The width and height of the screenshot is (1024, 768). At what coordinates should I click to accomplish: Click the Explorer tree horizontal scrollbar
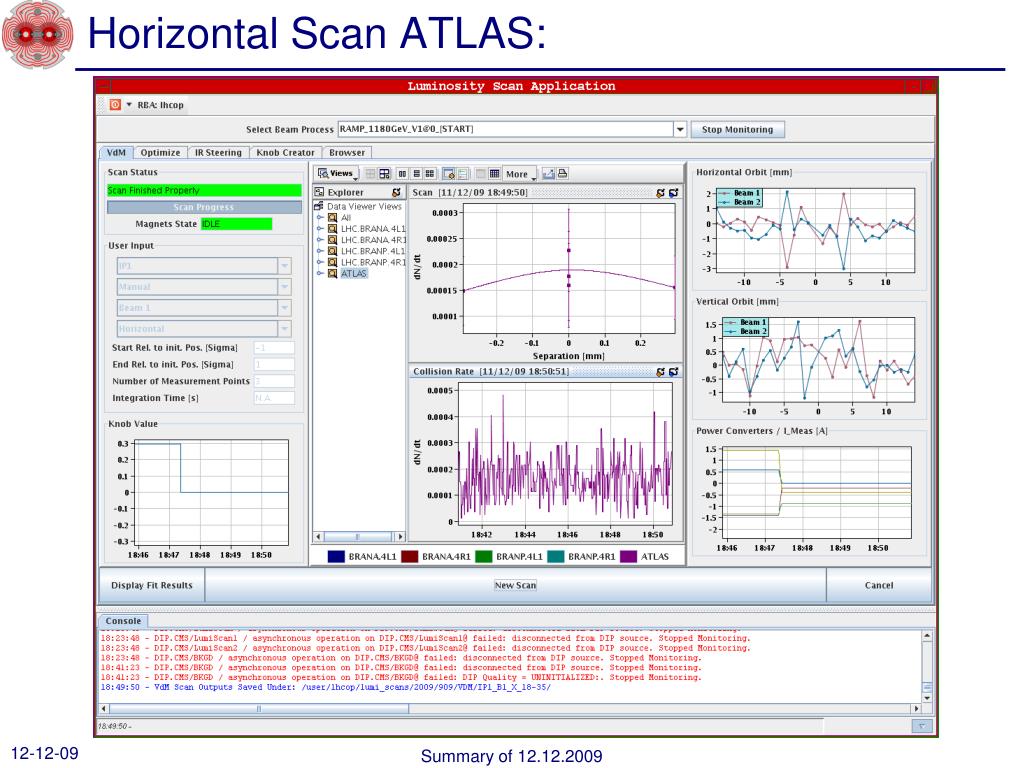359,536
